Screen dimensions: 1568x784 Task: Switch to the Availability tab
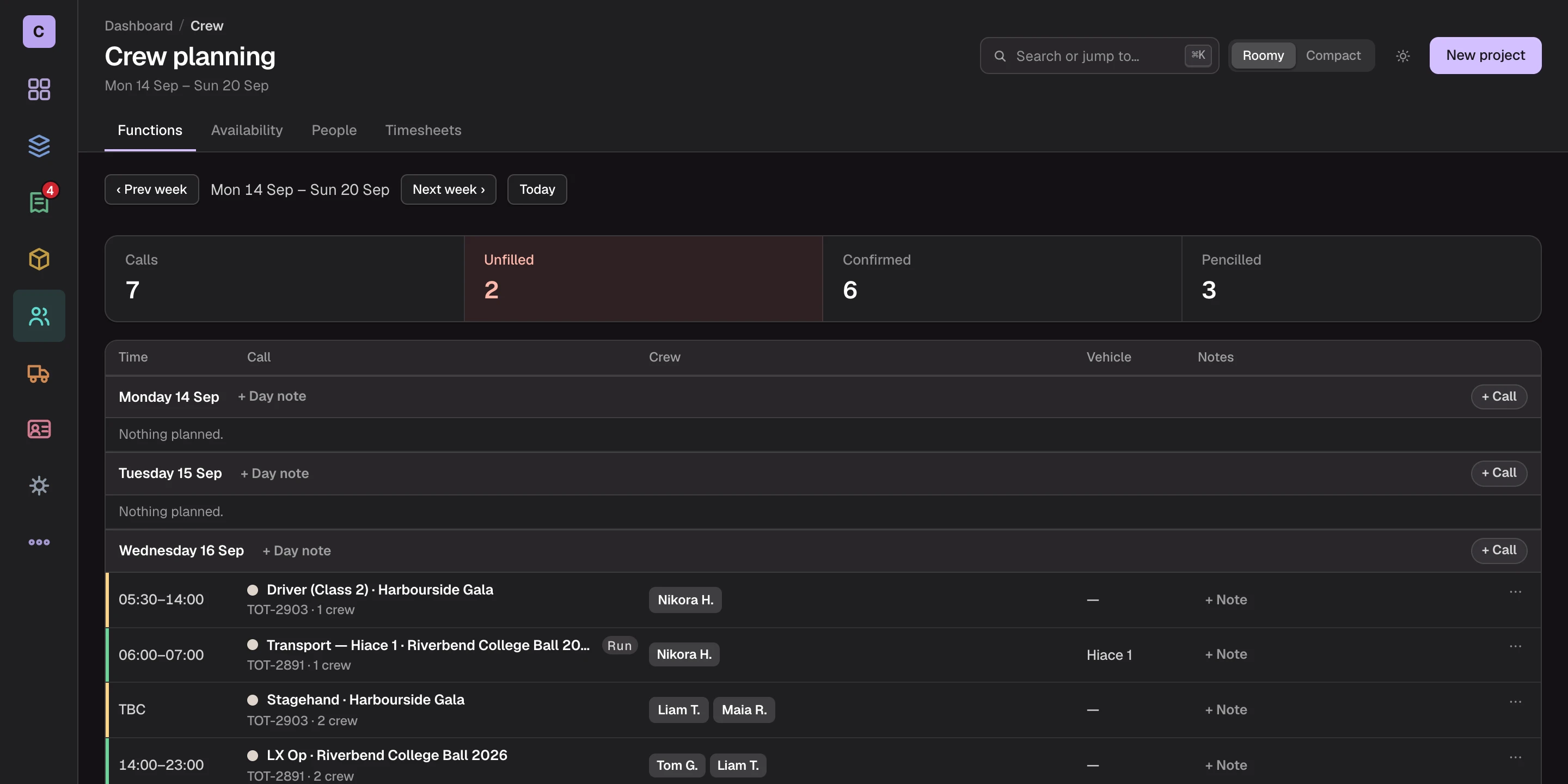[247, 130]
